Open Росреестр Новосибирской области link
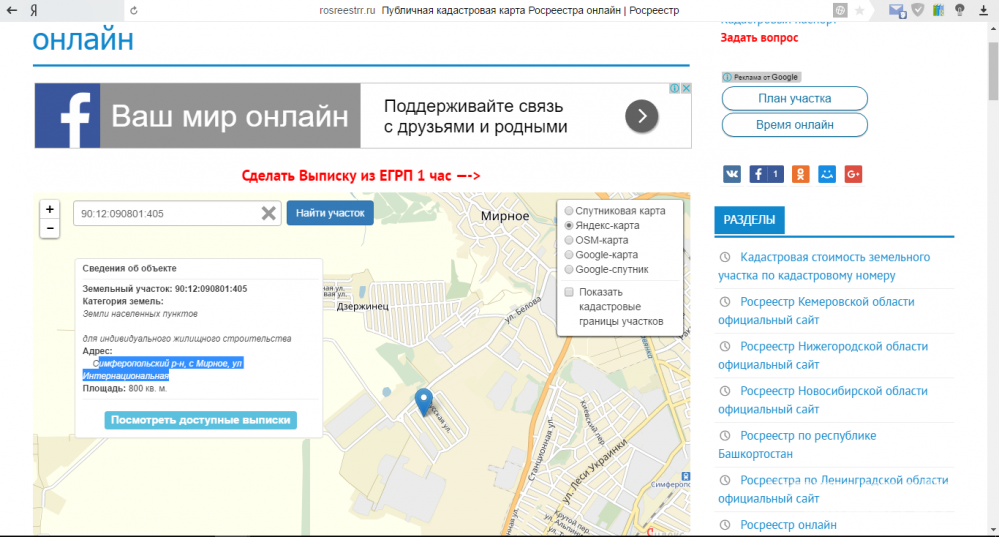Screen dimensions: 999x537 pos(823,400)
